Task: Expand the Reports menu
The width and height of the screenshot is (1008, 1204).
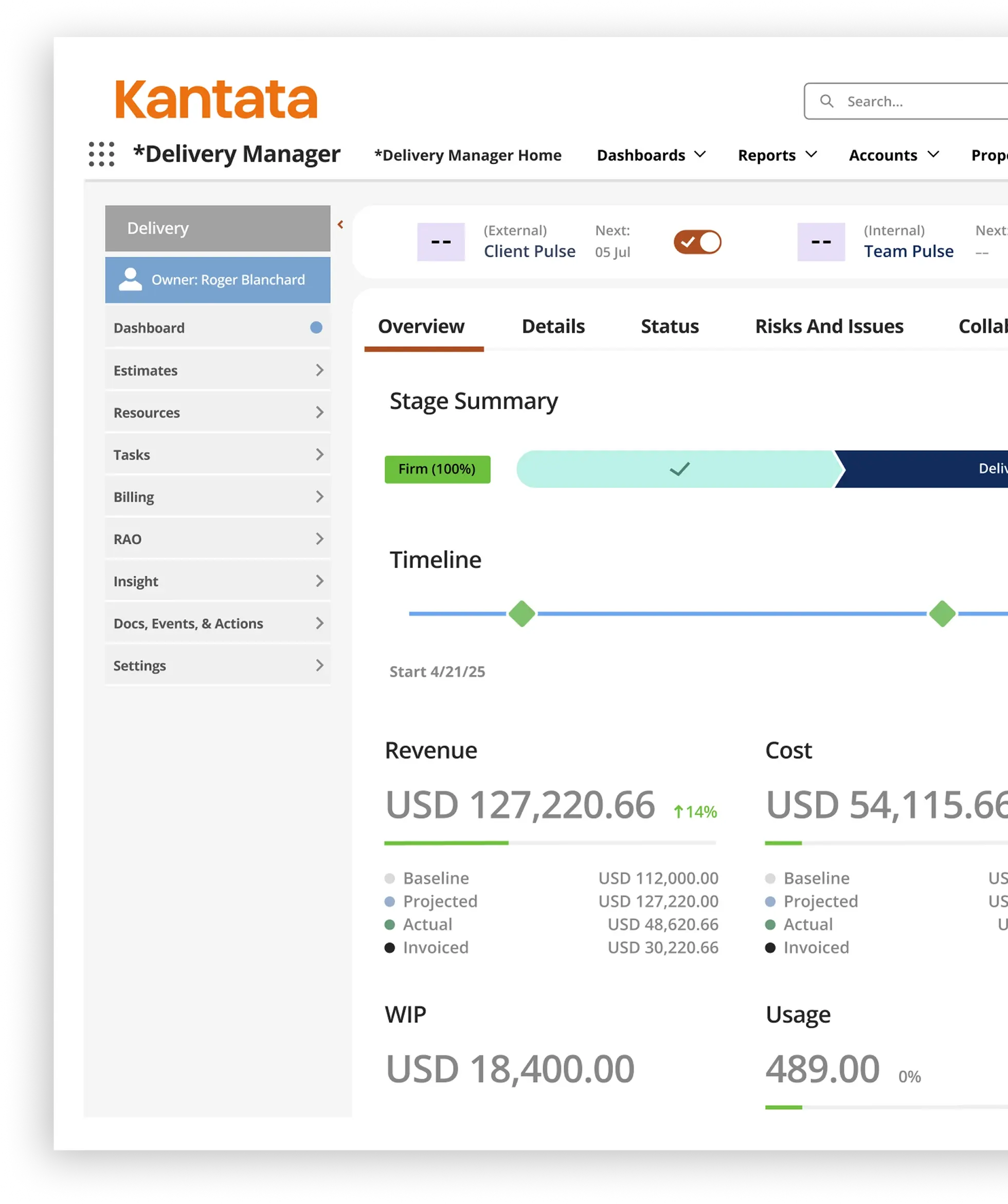Action: click(776, 155)
